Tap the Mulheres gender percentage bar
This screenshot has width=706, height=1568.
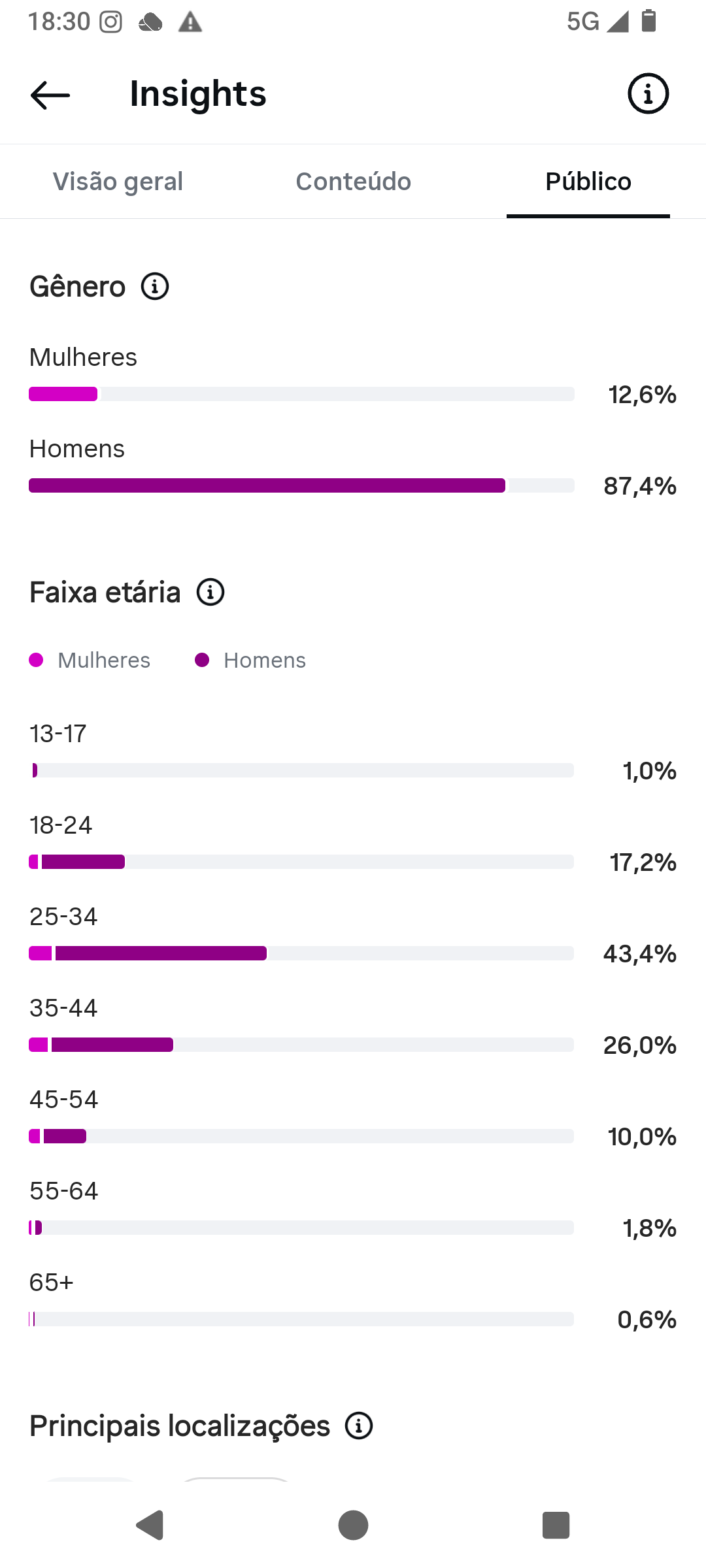click(x=301, y=394)
